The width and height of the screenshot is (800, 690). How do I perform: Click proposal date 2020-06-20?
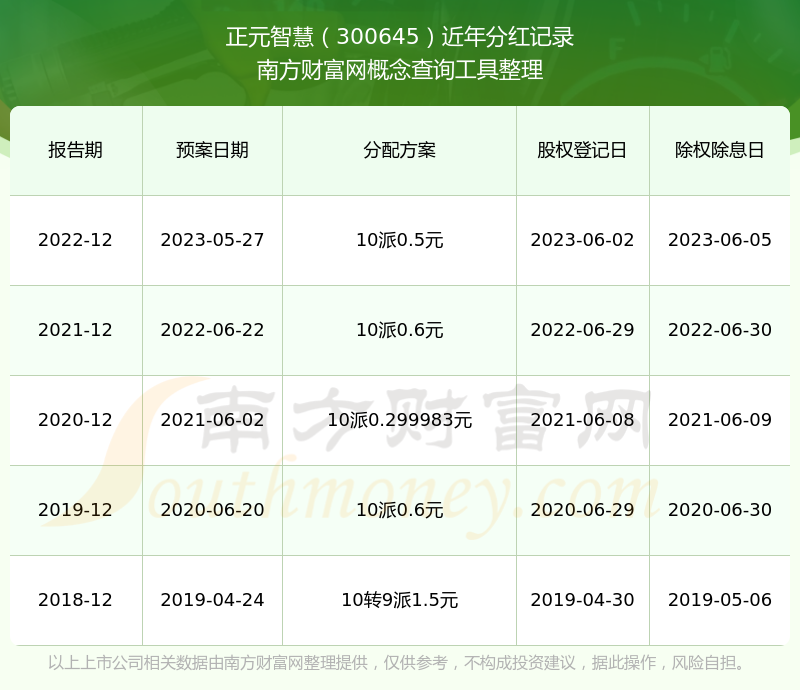click(212, 509)
